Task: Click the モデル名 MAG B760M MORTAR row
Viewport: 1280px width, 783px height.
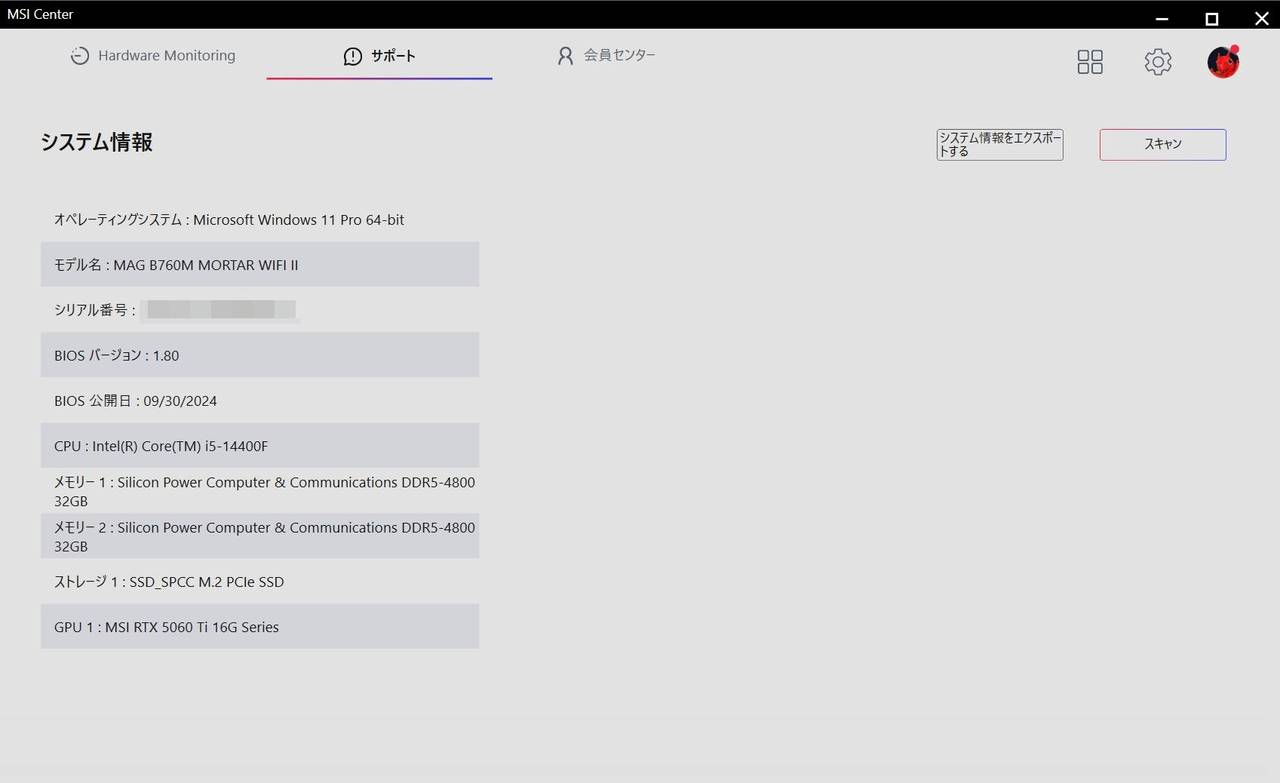Action: click(x=259, y=265)
